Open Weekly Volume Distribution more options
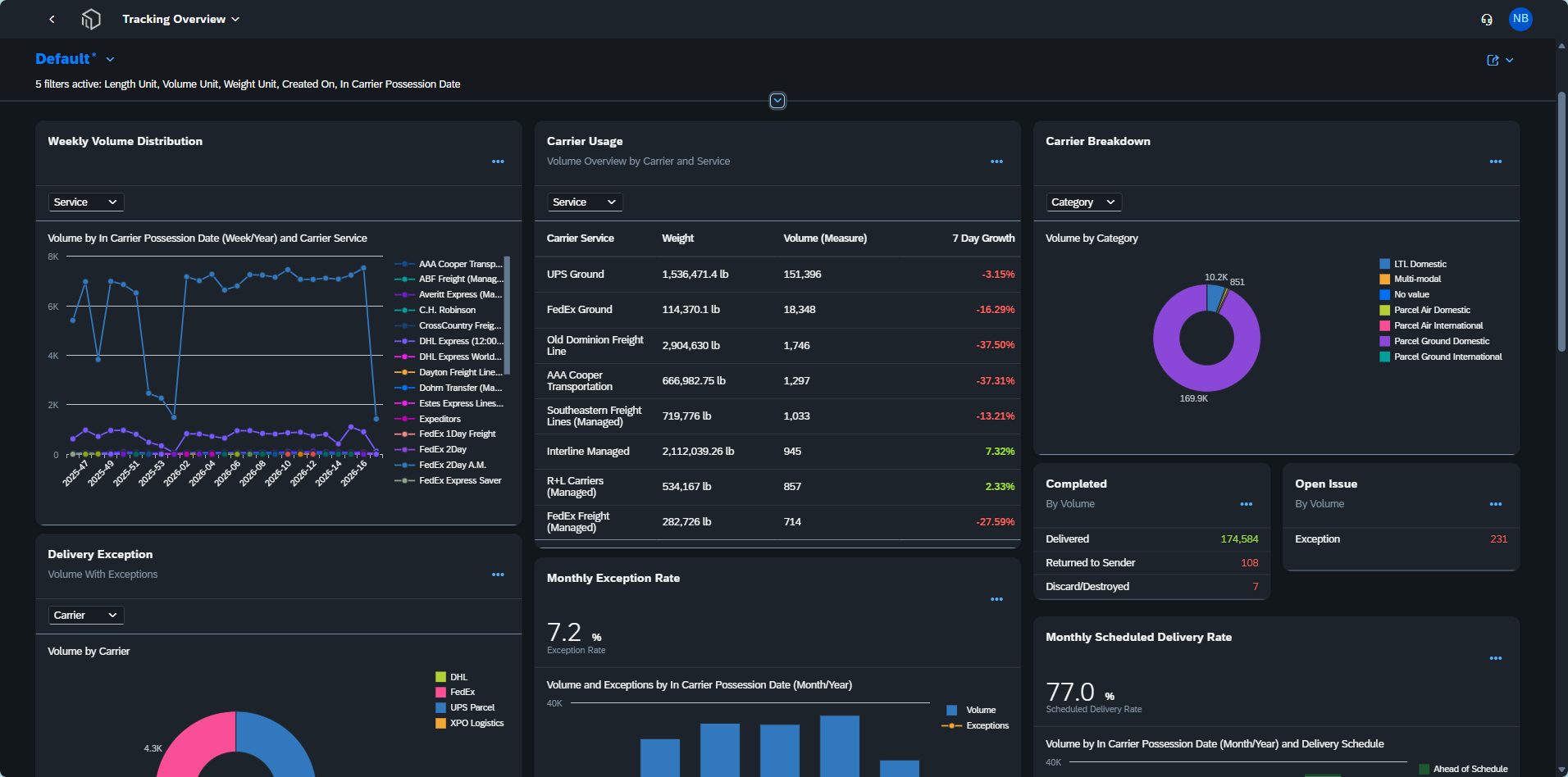The width and height of the screenshot is (1568, 777). [x=498, y=161]
